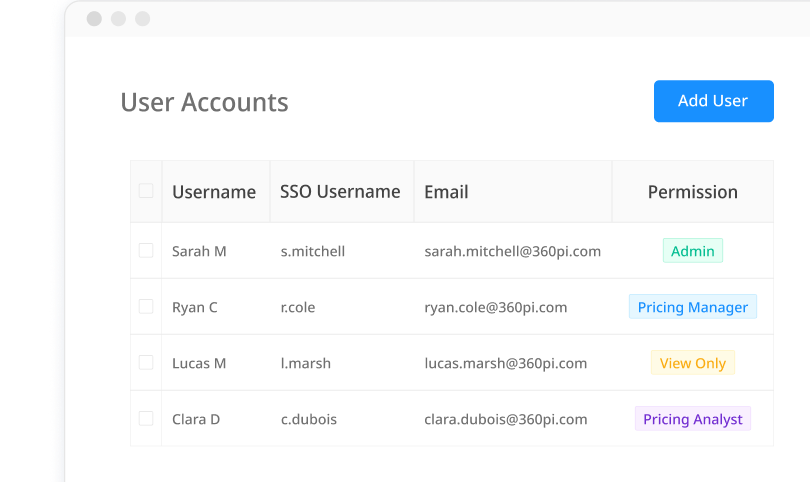Screen dimensions: 810x482
Task: Open the Pricing Manager permission tag
Action: tap(692, 307)
